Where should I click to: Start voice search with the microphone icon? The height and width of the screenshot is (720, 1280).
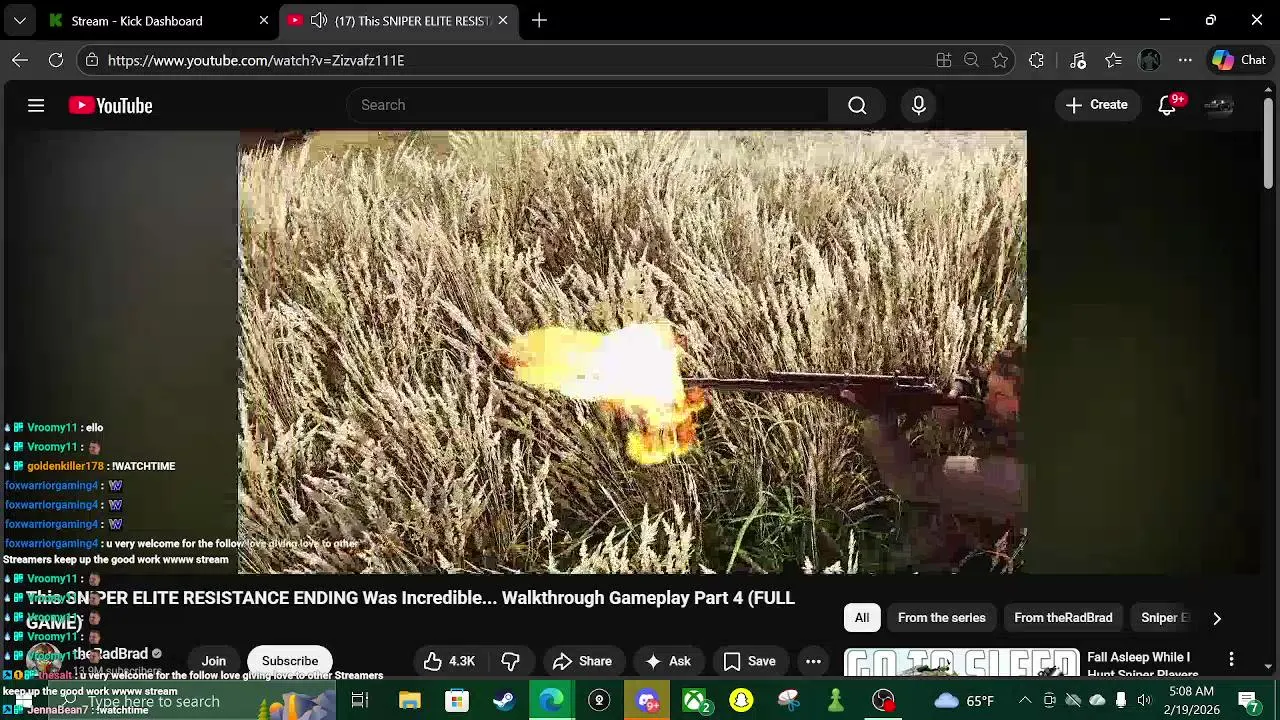(x=919, y=105)
